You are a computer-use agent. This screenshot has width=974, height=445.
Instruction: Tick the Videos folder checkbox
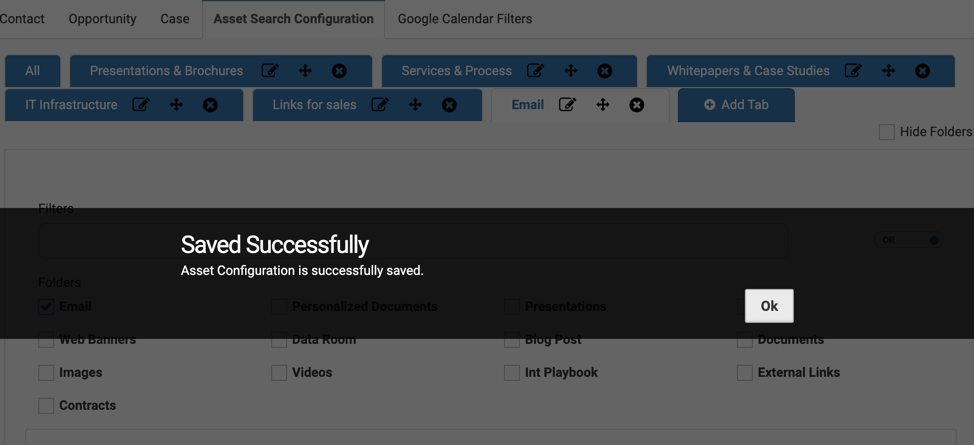click(x=279, y=373)
